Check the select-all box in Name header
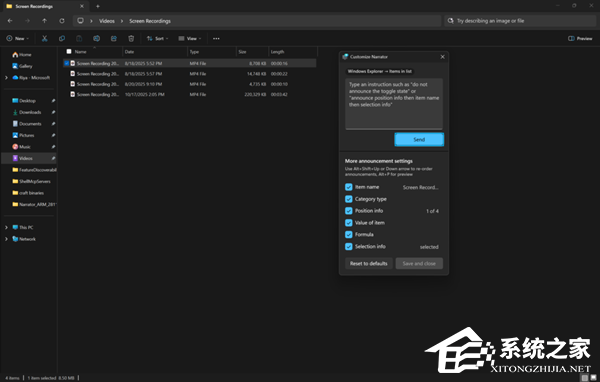Viewport: 600px width, 382px height. pos(69,51)
